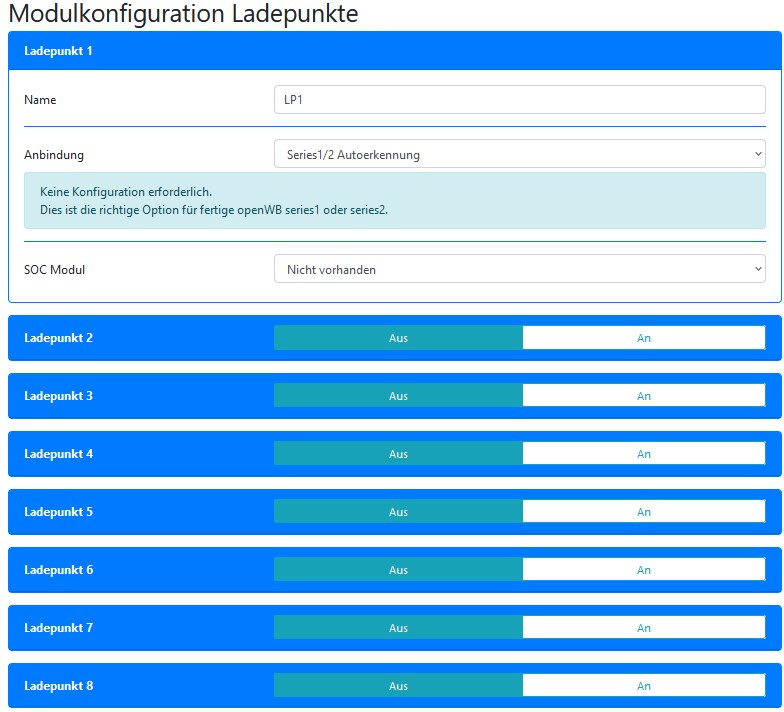Activate Ladepunkt 4 with An
Viewport: 784px width, 712px height.
click(x=643, y=454)
